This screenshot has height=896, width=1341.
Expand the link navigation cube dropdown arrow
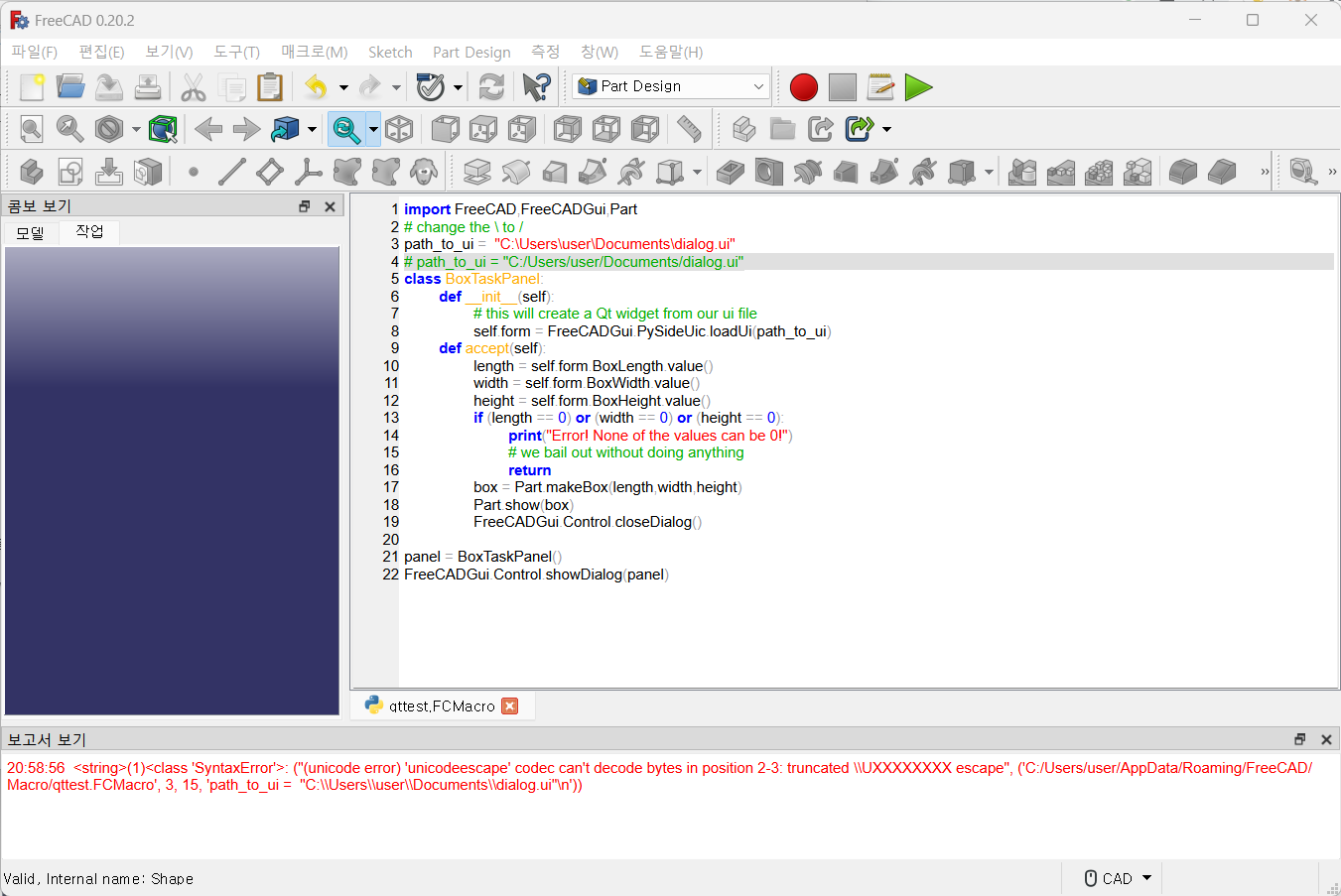[312, 129]
